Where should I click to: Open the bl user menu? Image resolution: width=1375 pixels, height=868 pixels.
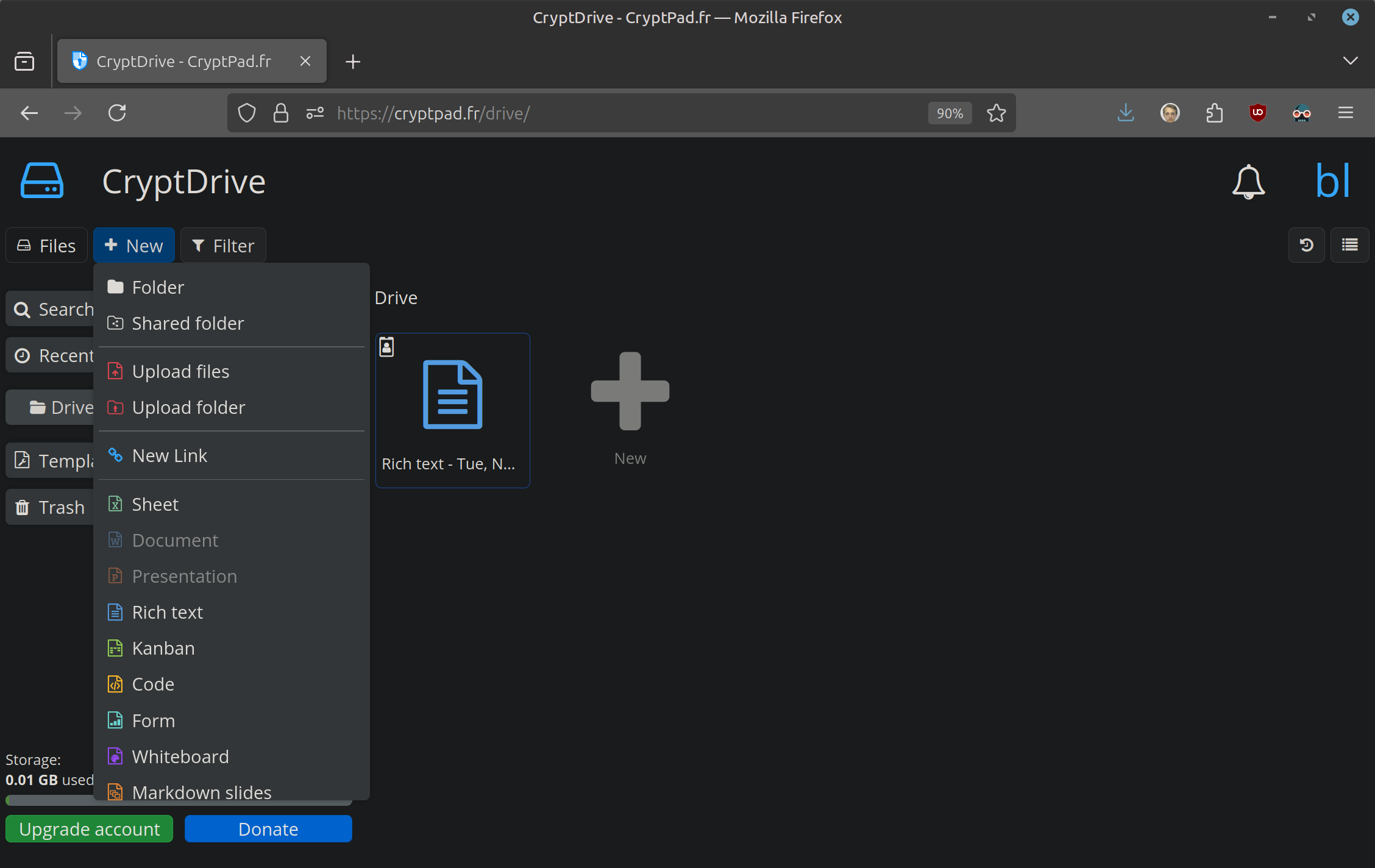(1332, 182)
